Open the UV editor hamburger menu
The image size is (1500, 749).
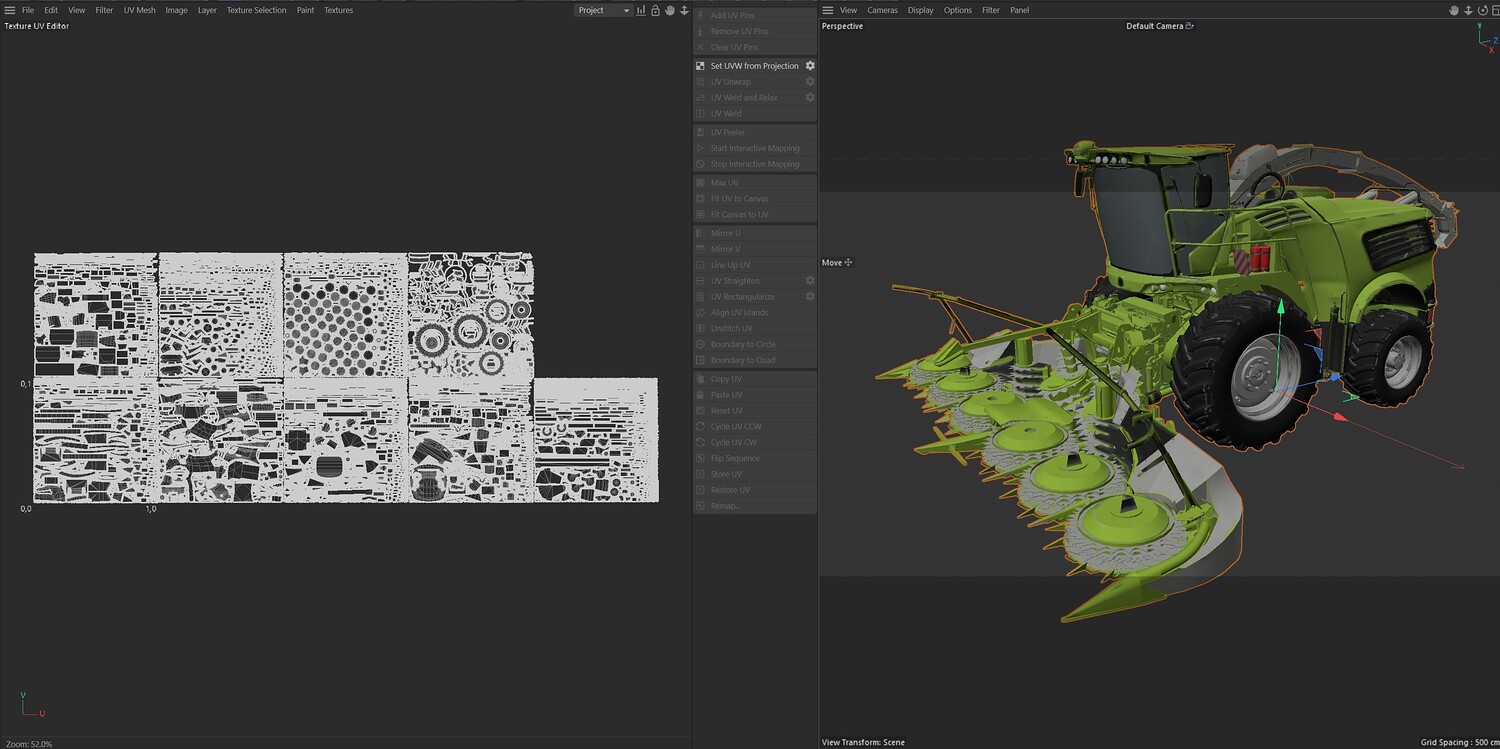10,10
